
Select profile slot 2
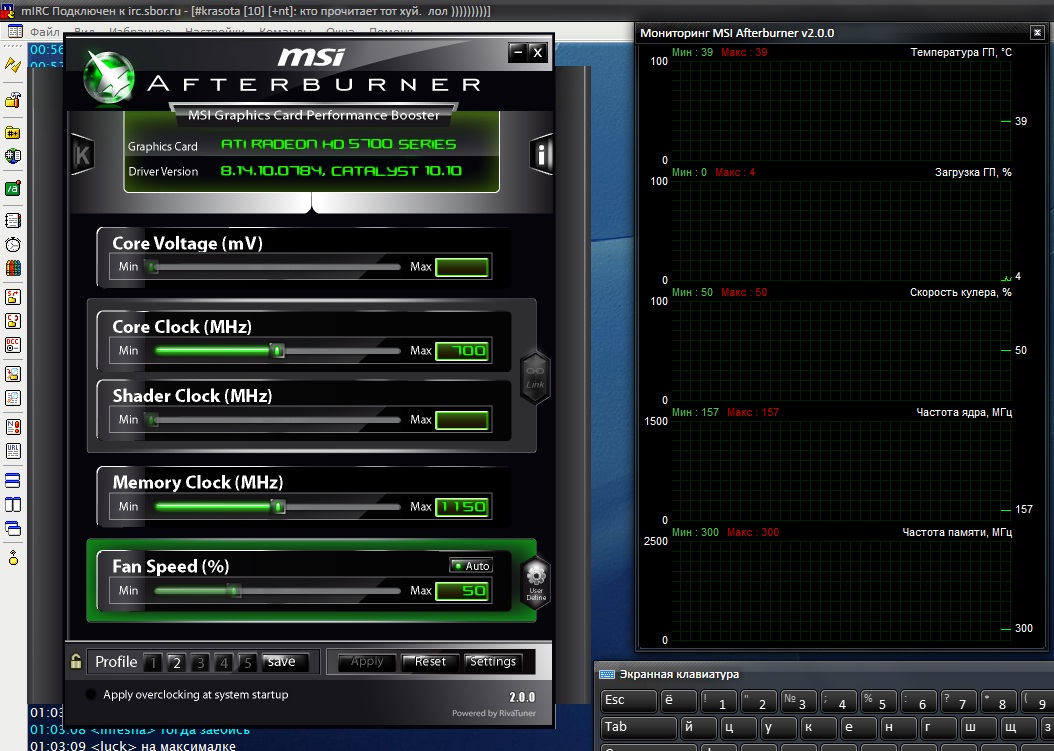[x=177, y=662]
